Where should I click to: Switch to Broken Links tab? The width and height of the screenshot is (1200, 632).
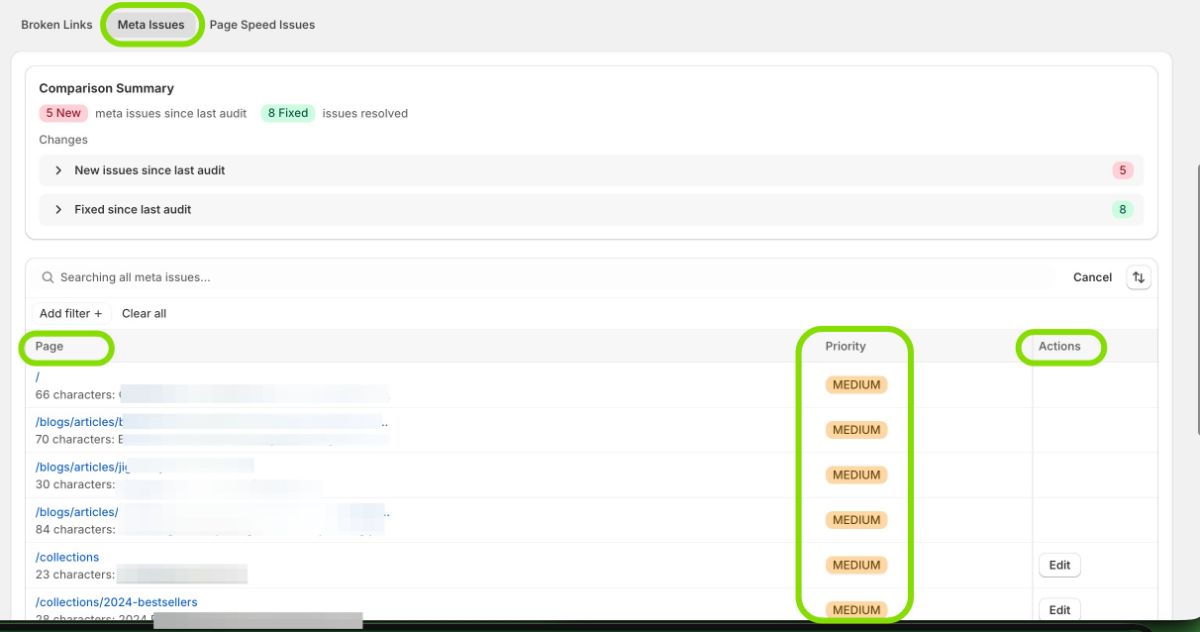[56, 25]
